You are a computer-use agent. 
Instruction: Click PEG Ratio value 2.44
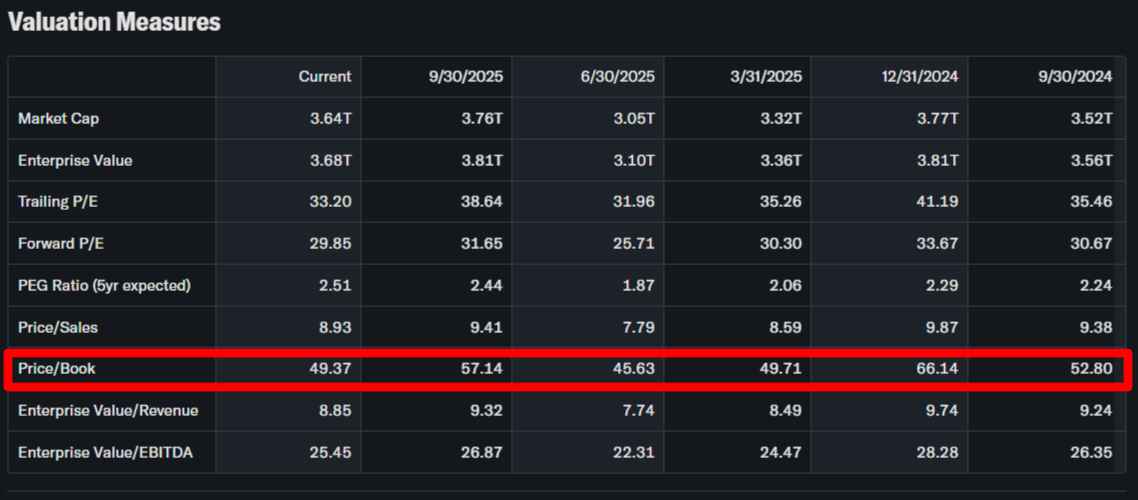coord(486,286)
